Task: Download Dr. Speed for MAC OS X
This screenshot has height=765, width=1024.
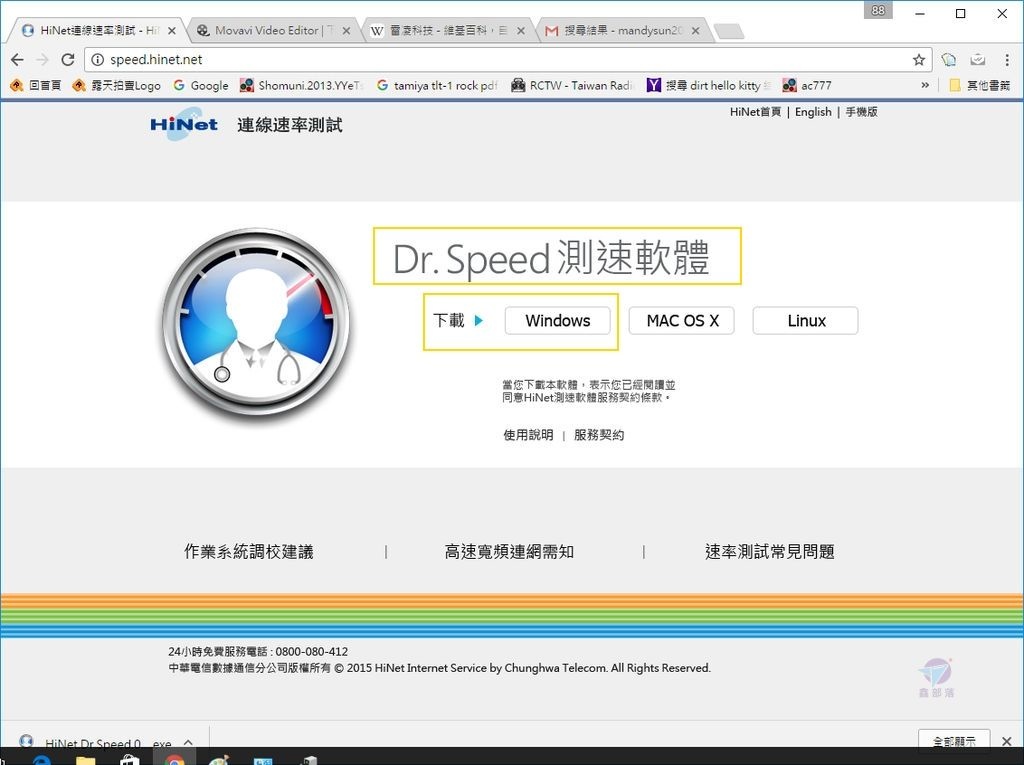Action: (682, 321)
